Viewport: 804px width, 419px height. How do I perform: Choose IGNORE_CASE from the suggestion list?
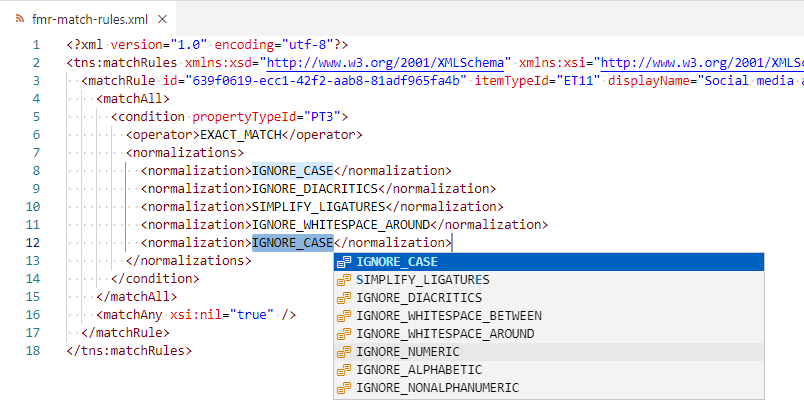coord(549,262)
